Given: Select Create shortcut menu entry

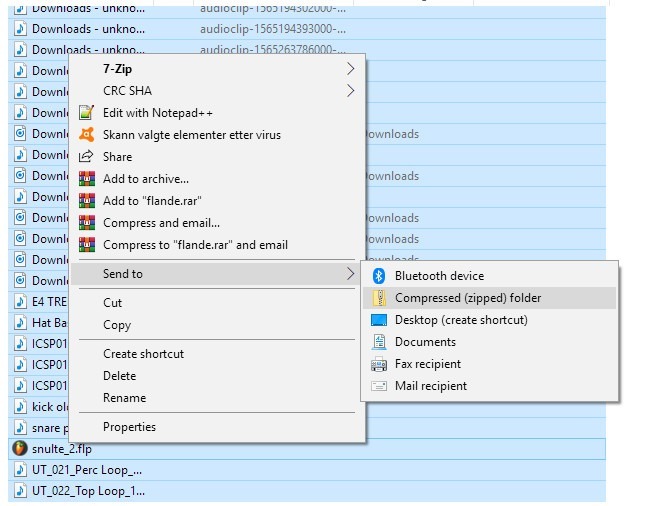Looking at the screenshot, I should tap(143, 354).
